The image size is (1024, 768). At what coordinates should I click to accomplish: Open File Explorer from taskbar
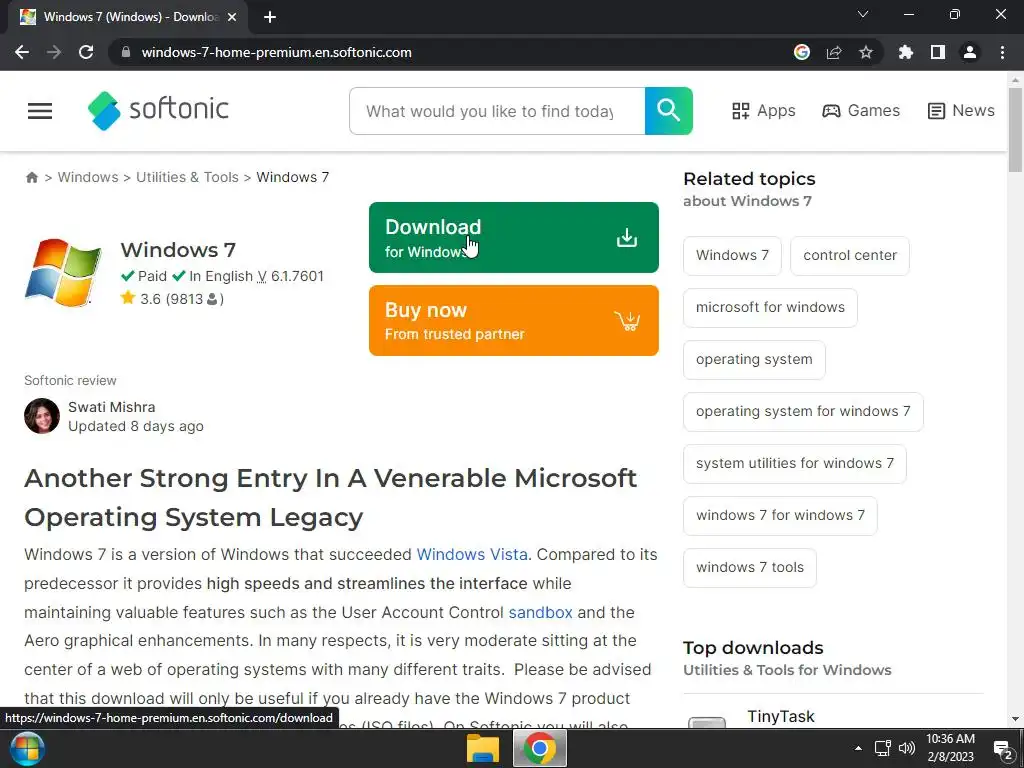click(x=483, y=748)
